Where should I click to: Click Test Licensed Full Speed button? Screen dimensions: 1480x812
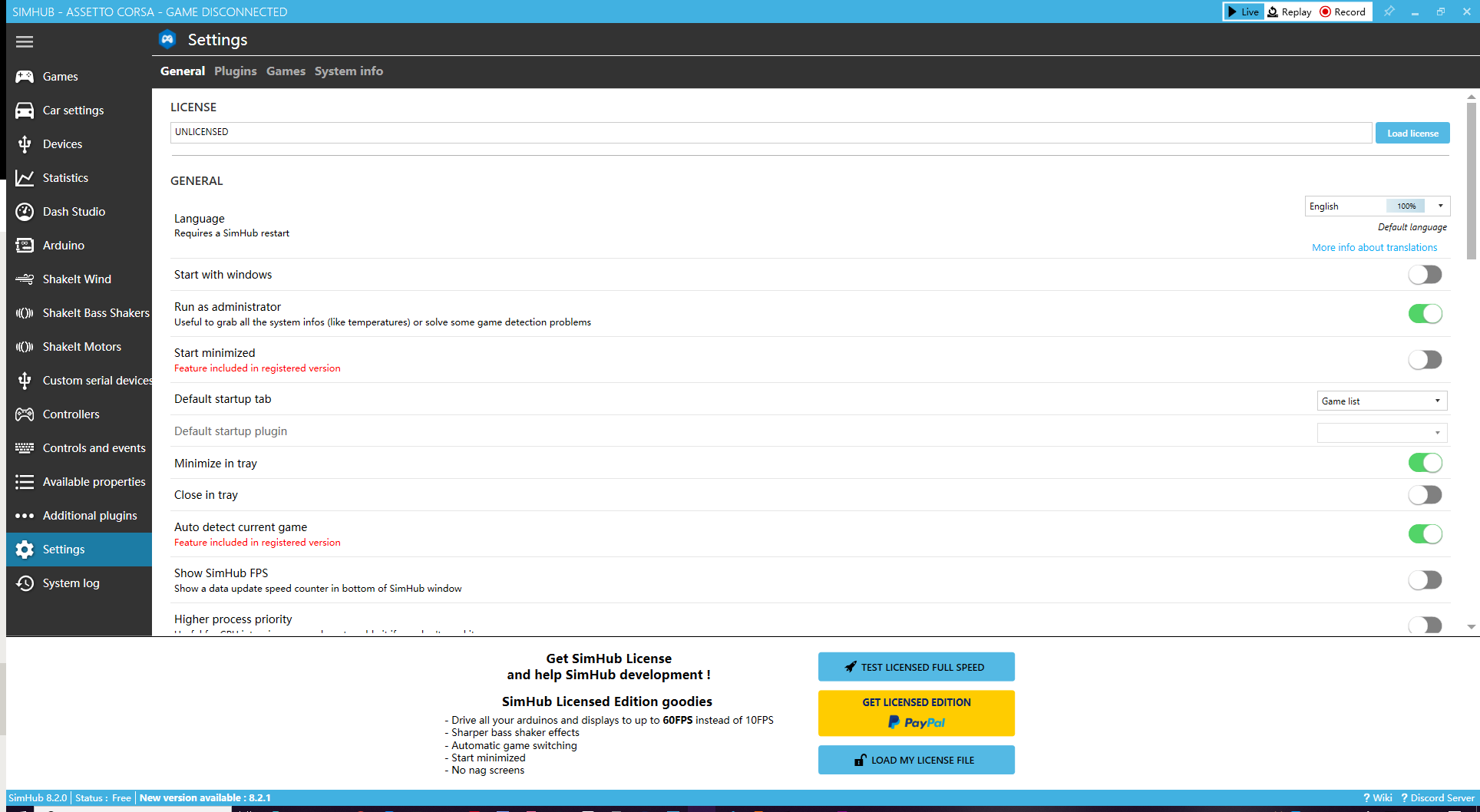[x=916, y=667]
